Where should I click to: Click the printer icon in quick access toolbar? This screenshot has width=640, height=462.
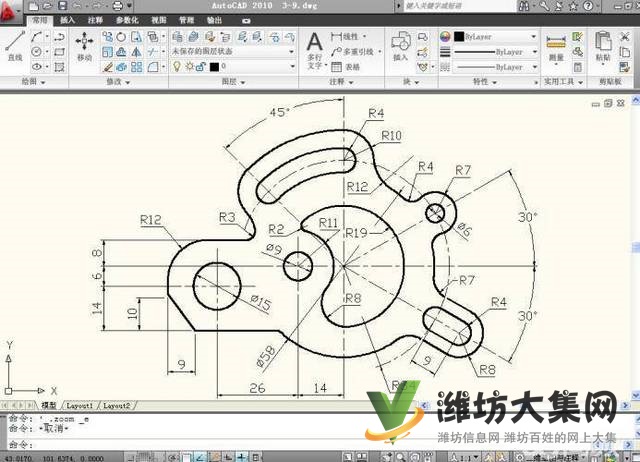click(116, 6)
